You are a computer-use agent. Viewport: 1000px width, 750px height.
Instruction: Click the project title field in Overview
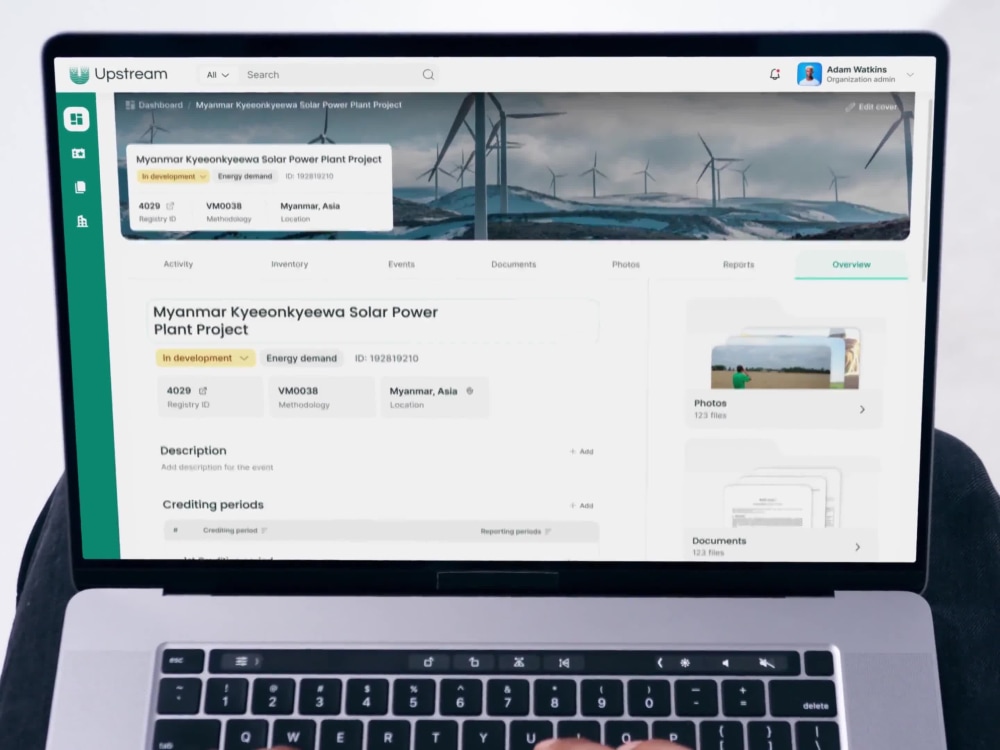(373, 321)
